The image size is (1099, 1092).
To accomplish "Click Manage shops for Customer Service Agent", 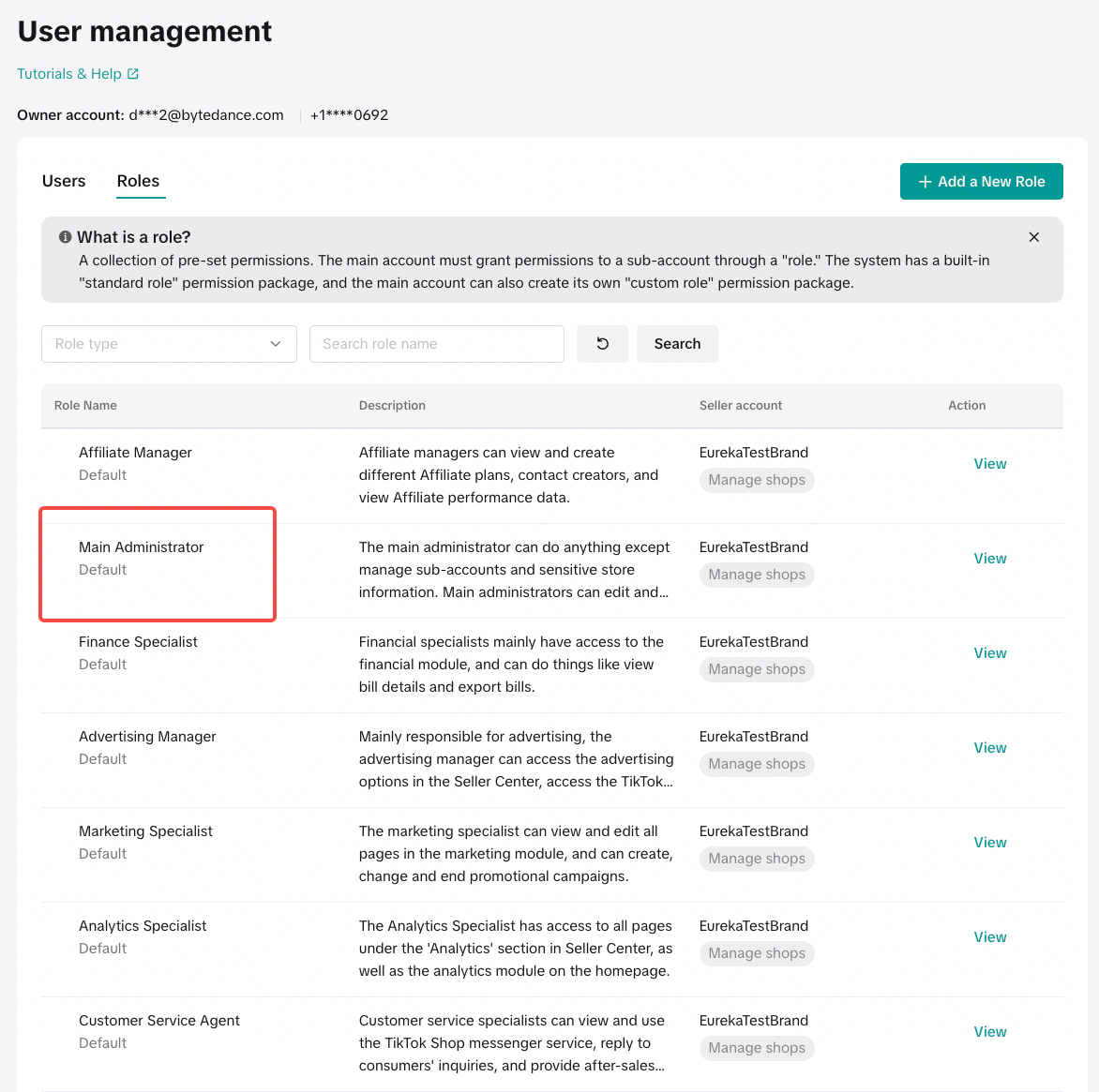I will click(x=756, y=1047).
